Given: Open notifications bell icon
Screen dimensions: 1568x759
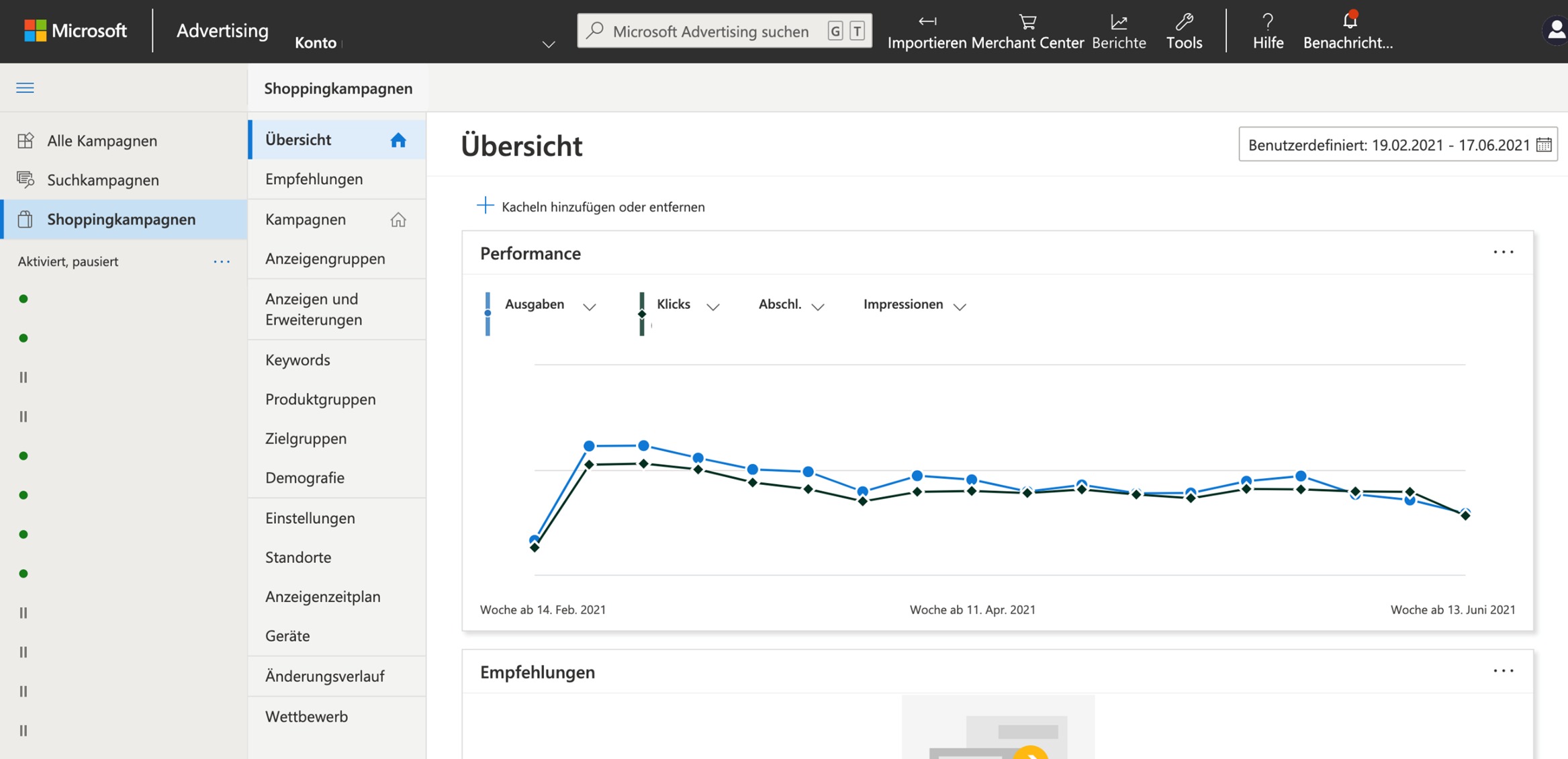Looking at the screenshot, I should pos(1350,20).
